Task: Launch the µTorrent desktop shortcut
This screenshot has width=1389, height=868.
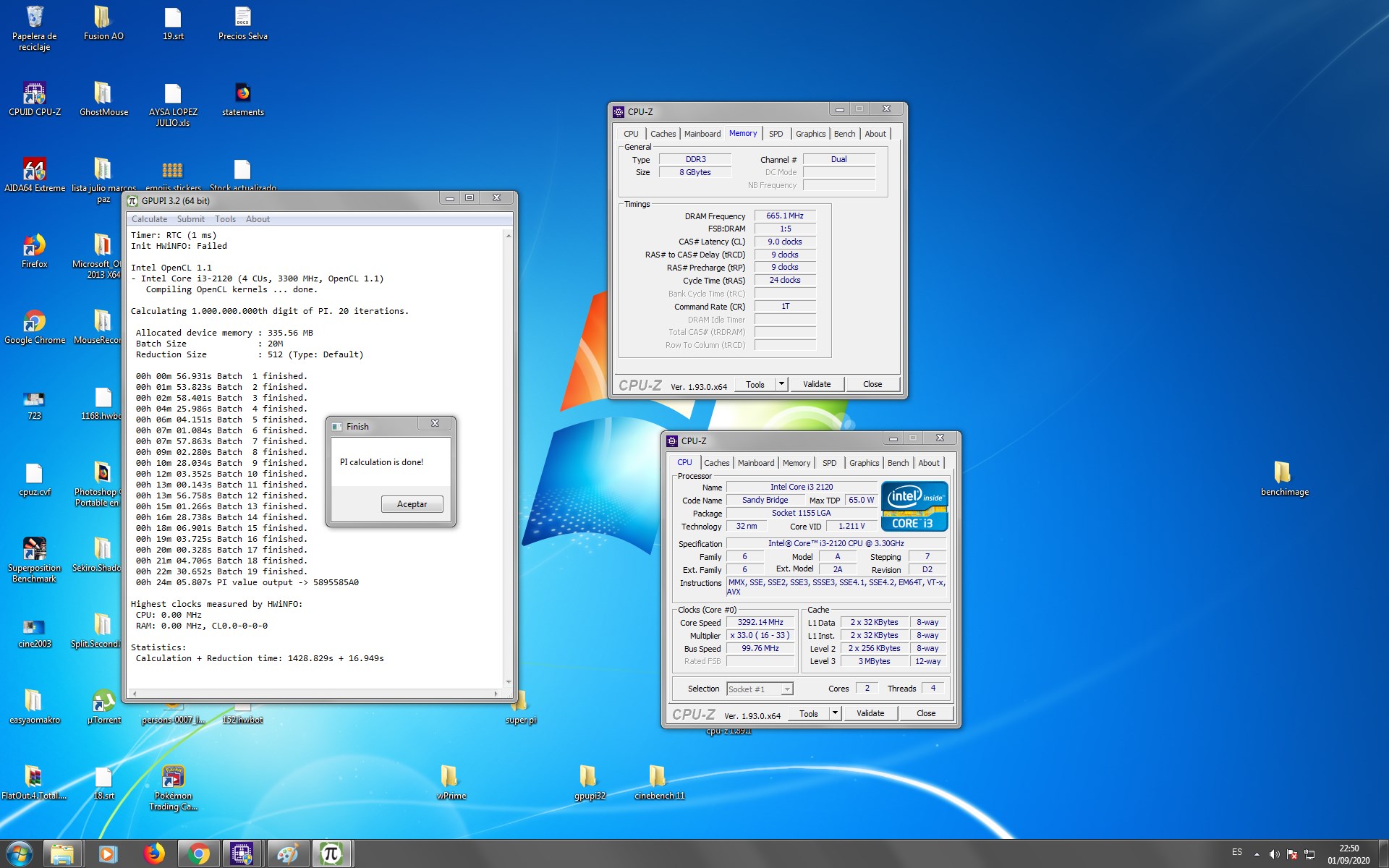Action: point(103,706)
